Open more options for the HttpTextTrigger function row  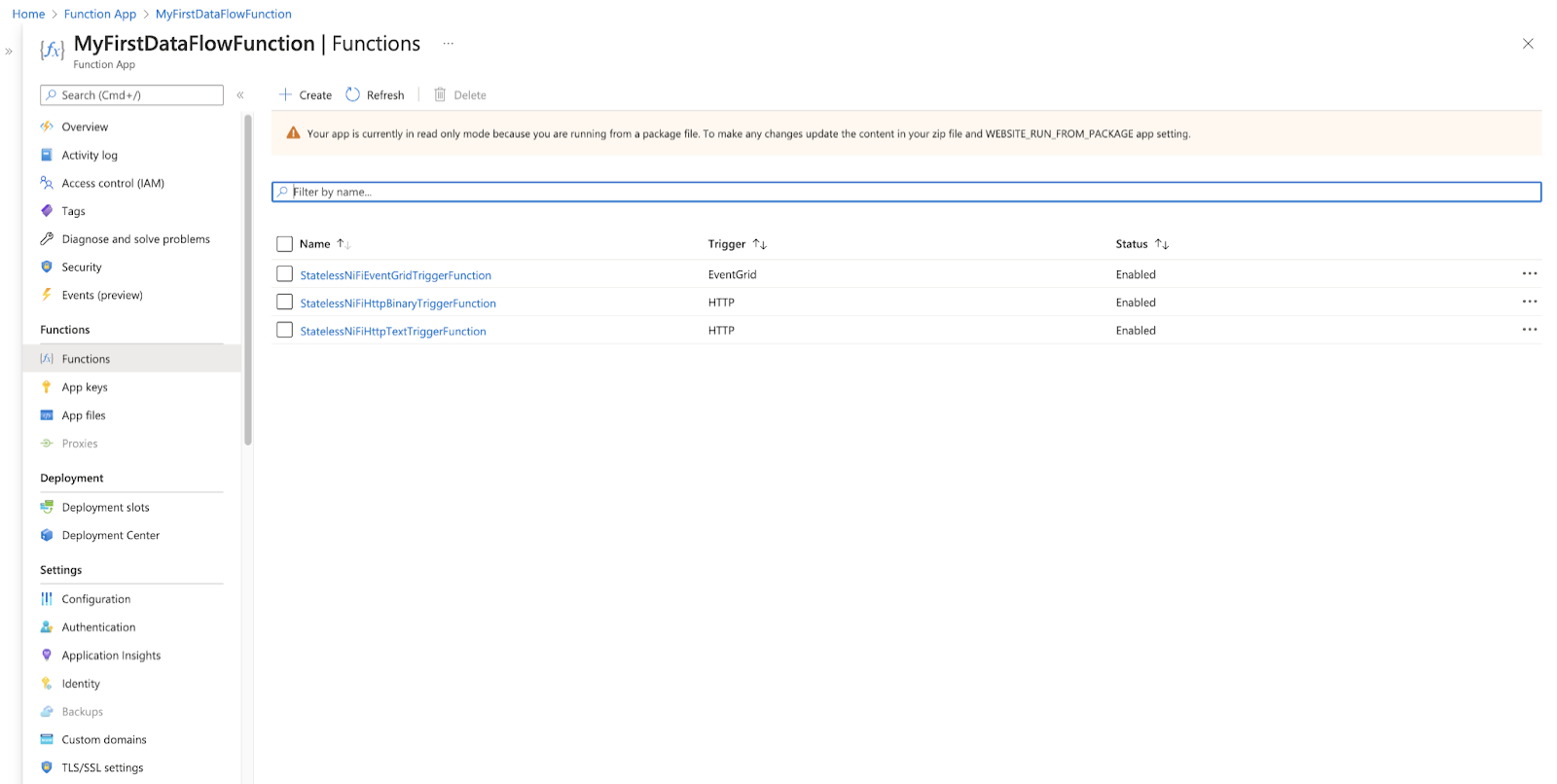coord(1530,330)
